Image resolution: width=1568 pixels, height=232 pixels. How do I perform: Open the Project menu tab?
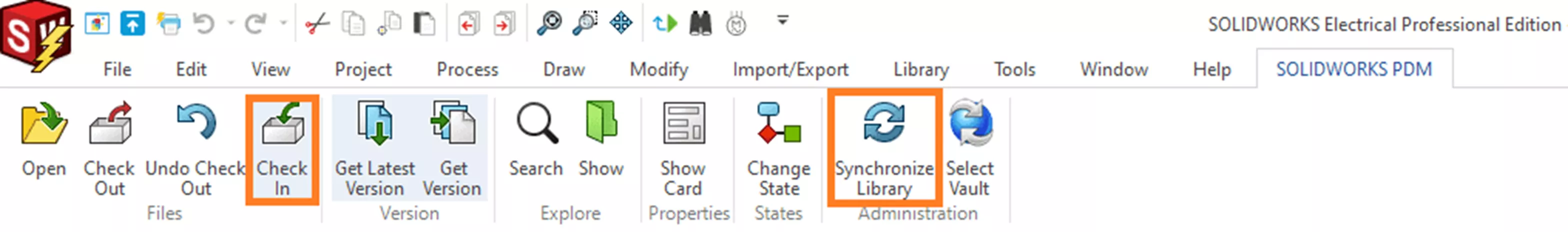point(363,70)
